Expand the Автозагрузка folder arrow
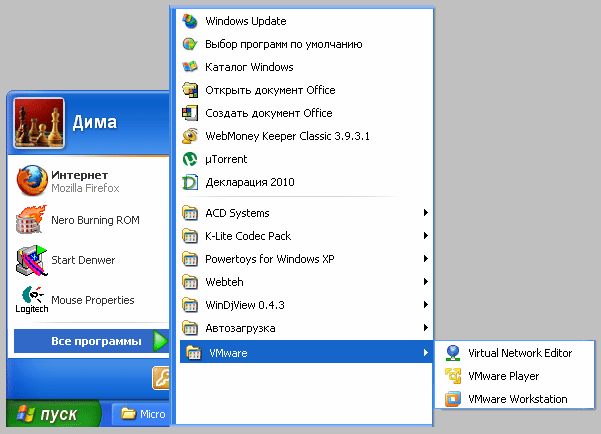The height and width of the screenshot is (434, 601). (x=425, y=328)
